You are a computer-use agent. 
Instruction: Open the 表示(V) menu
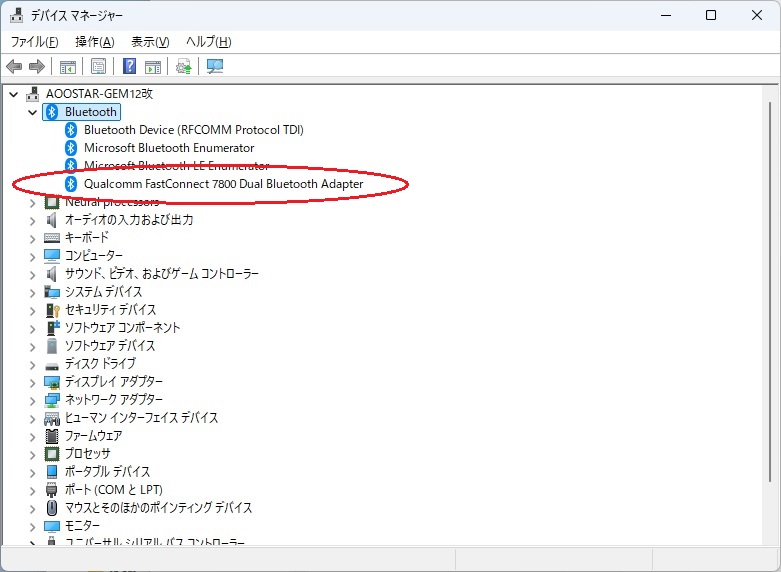click(x=150, y=42)
